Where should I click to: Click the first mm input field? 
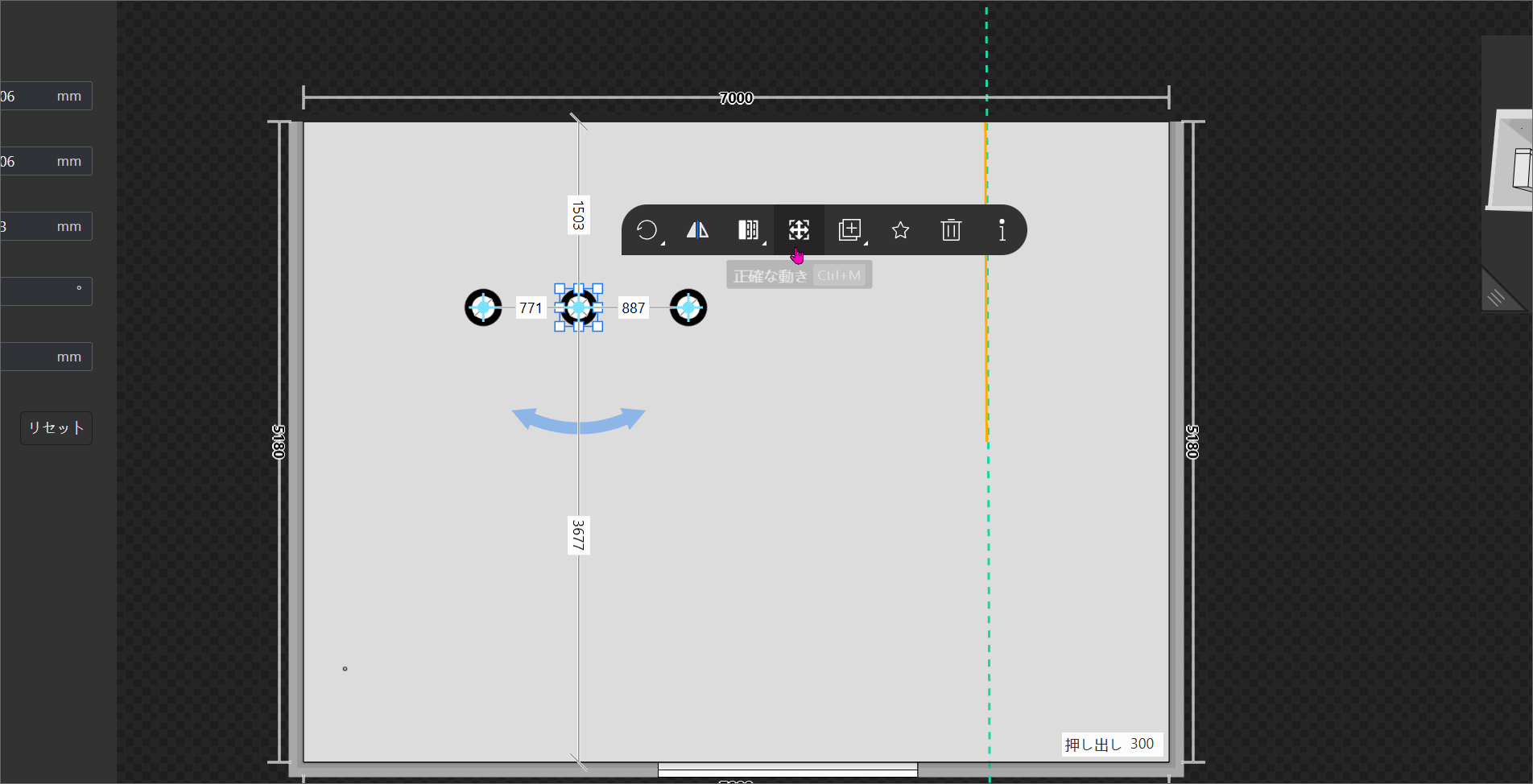pos(46,96)
